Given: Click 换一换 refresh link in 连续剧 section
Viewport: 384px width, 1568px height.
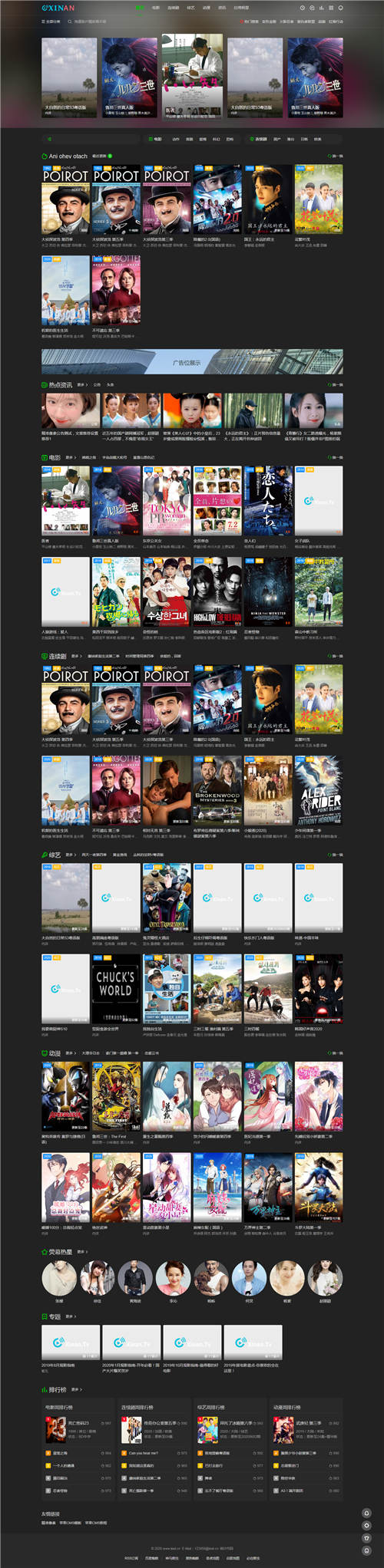Looking at the screenshot, I should point(336,656).
